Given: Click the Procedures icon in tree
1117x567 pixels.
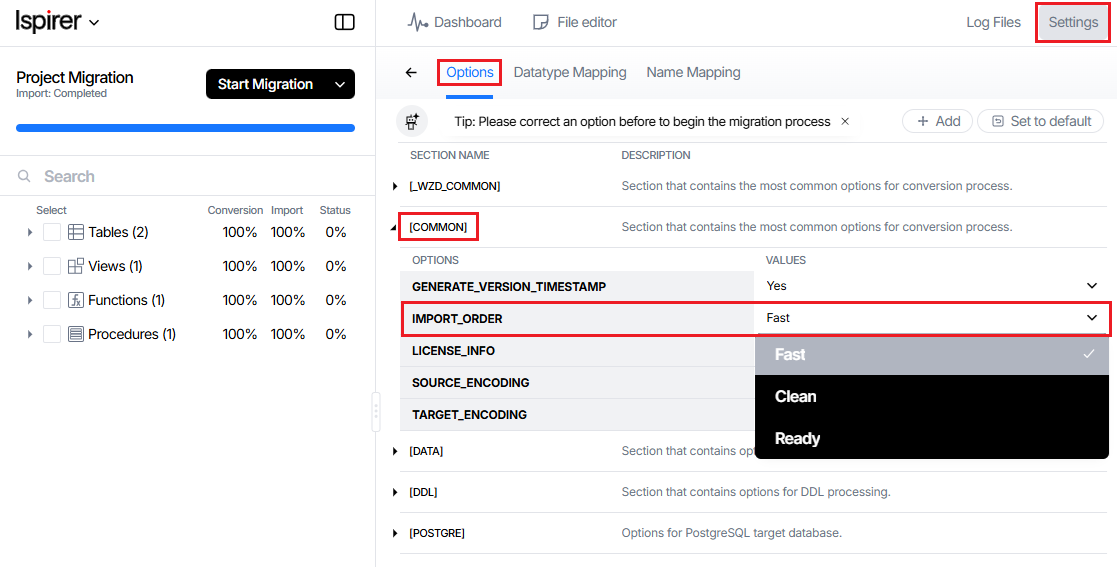Looking at the screenshot, I should tap(76, 334).
